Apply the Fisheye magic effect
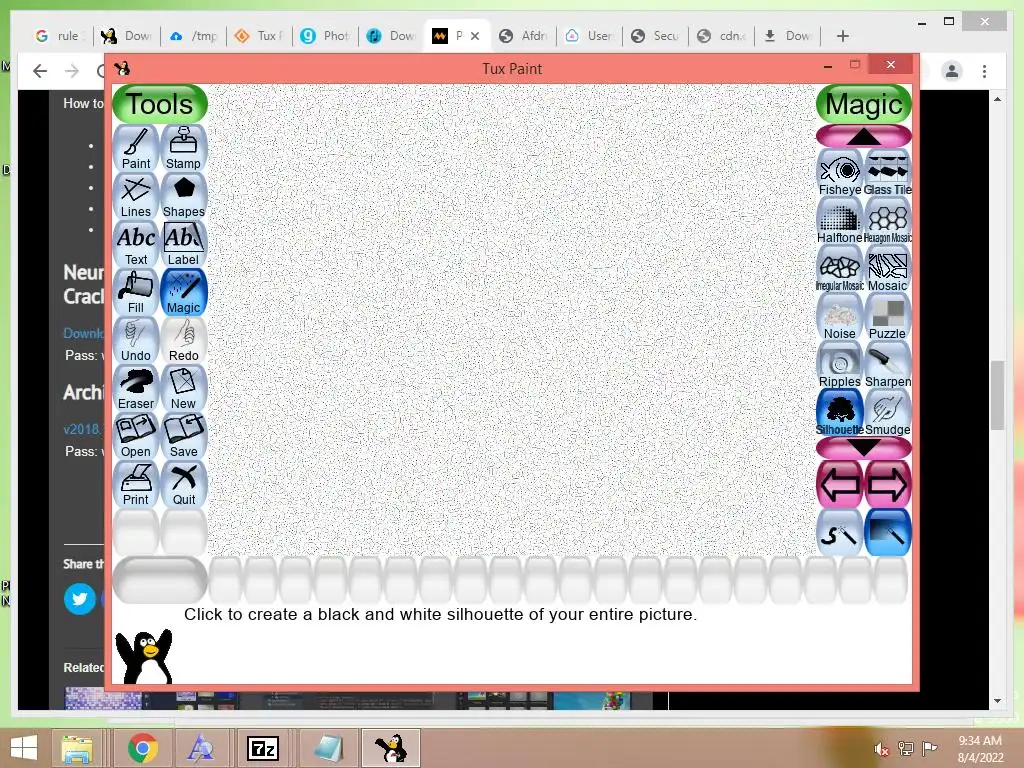Image resolution: width=1024 pixels, height=768 pixels. click(x=840, y=173)
